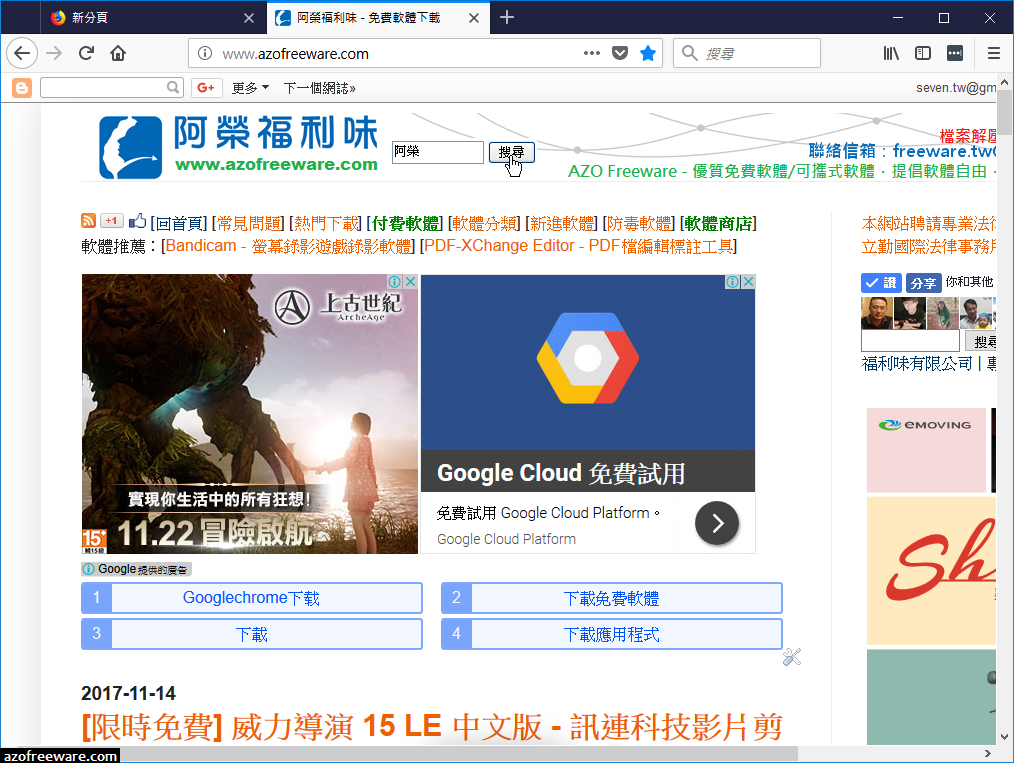Click the Google Cloud ad arrow button
1014x763 pixels.
point(717,522)
